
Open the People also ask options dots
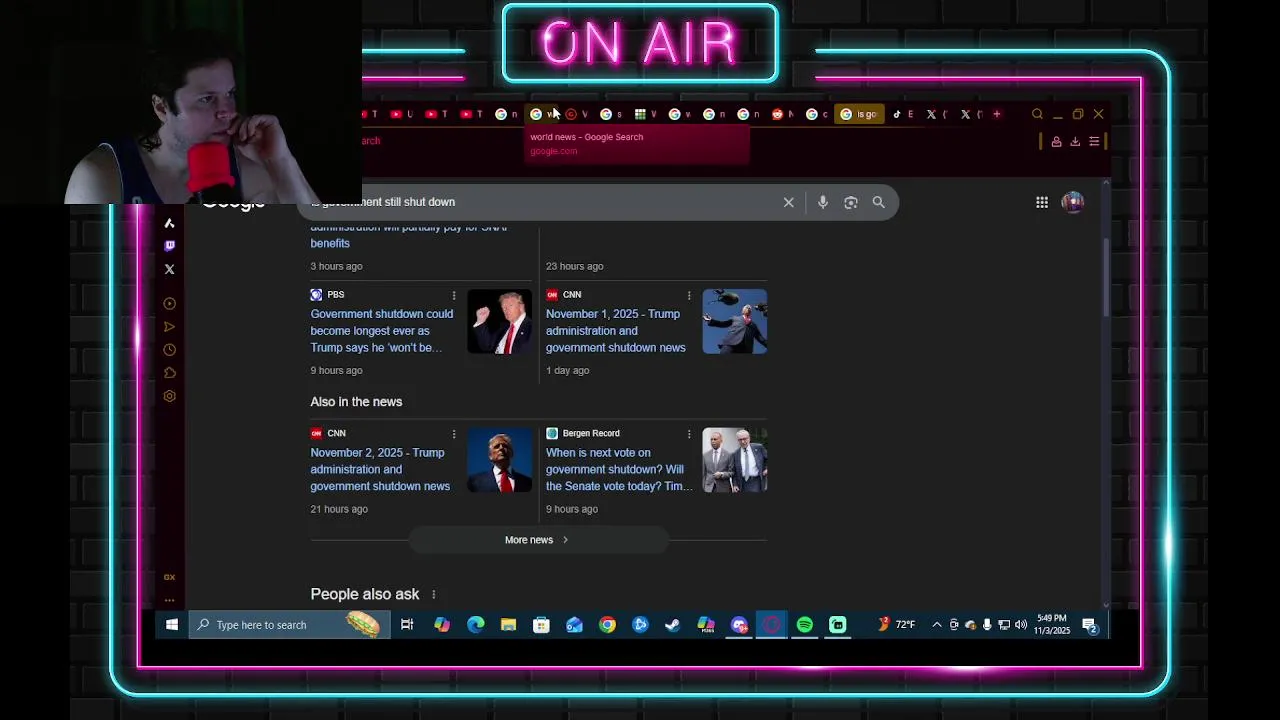[433, 595]
